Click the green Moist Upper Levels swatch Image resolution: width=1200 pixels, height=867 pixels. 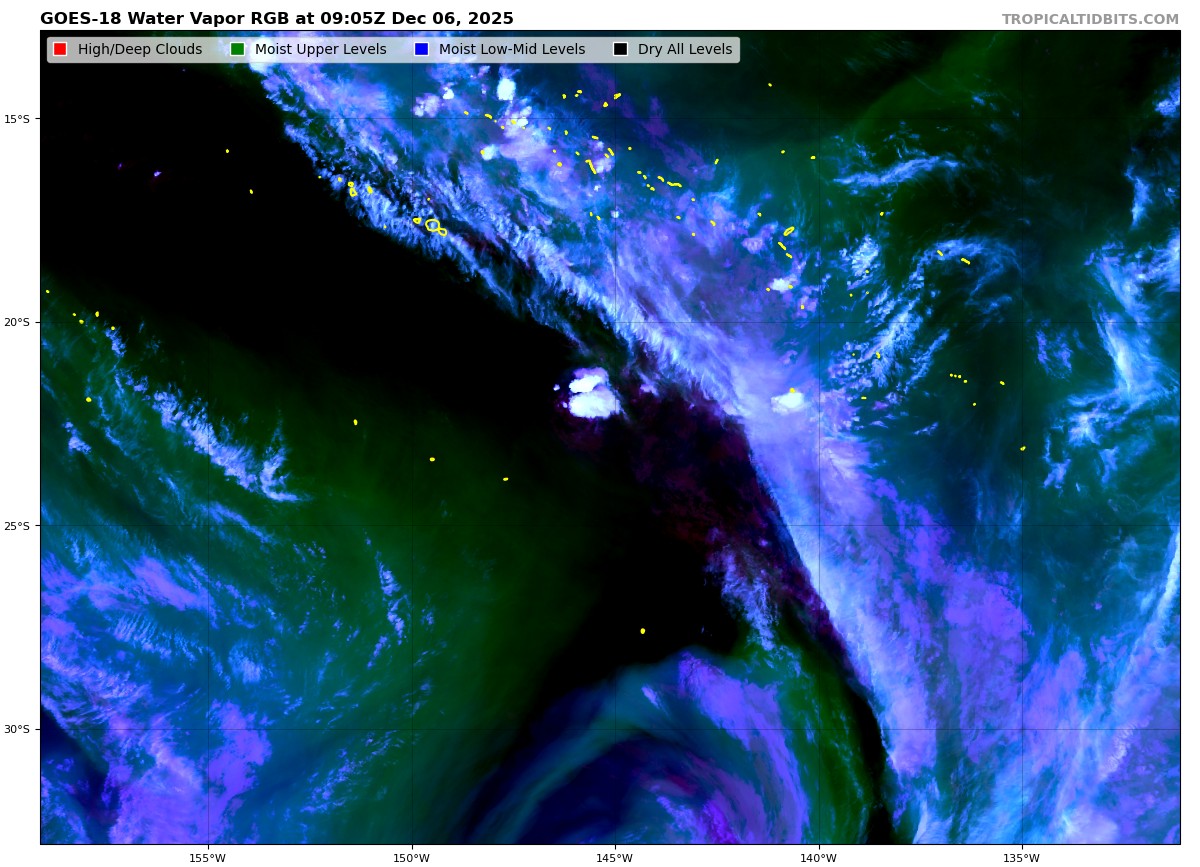[x=237, y=49]
